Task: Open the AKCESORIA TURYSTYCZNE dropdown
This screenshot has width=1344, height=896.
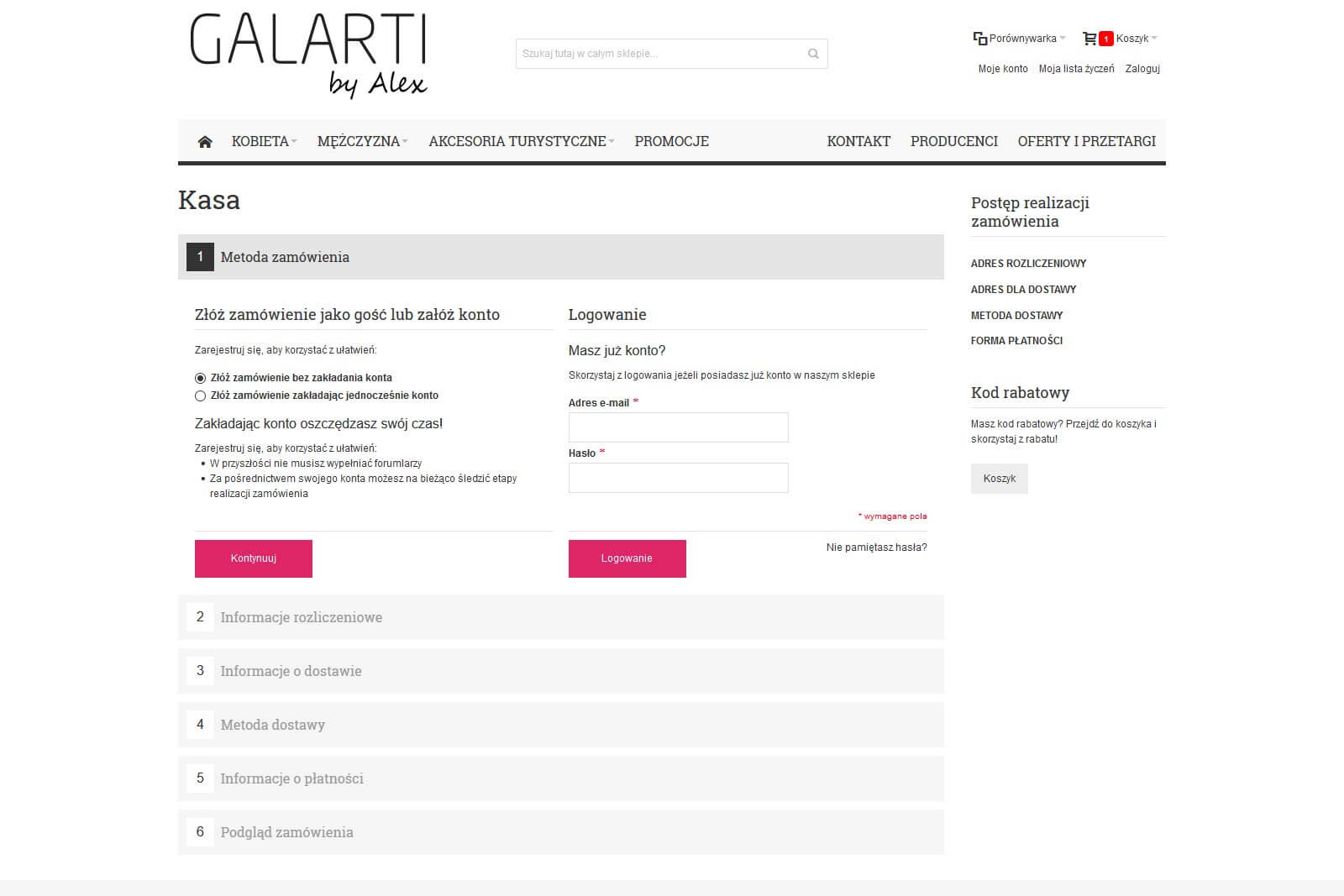Action: click(521, 142)
